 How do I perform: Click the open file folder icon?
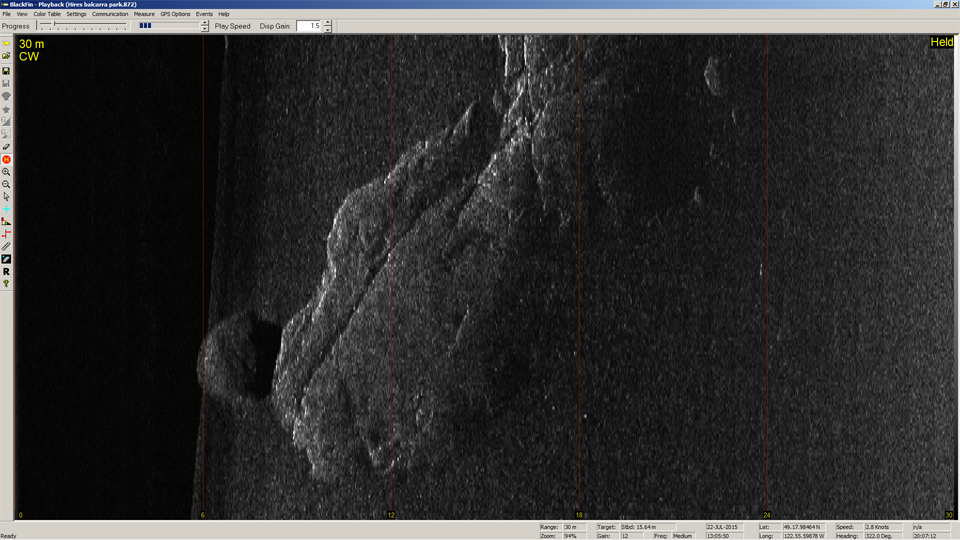[6, 57]
